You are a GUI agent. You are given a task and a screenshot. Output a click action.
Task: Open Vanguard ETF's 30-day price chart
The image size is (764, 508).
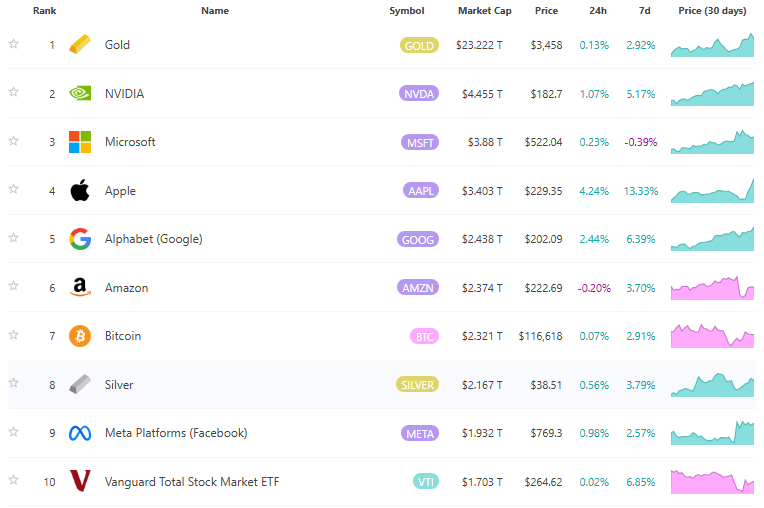(x=712, y=482)
